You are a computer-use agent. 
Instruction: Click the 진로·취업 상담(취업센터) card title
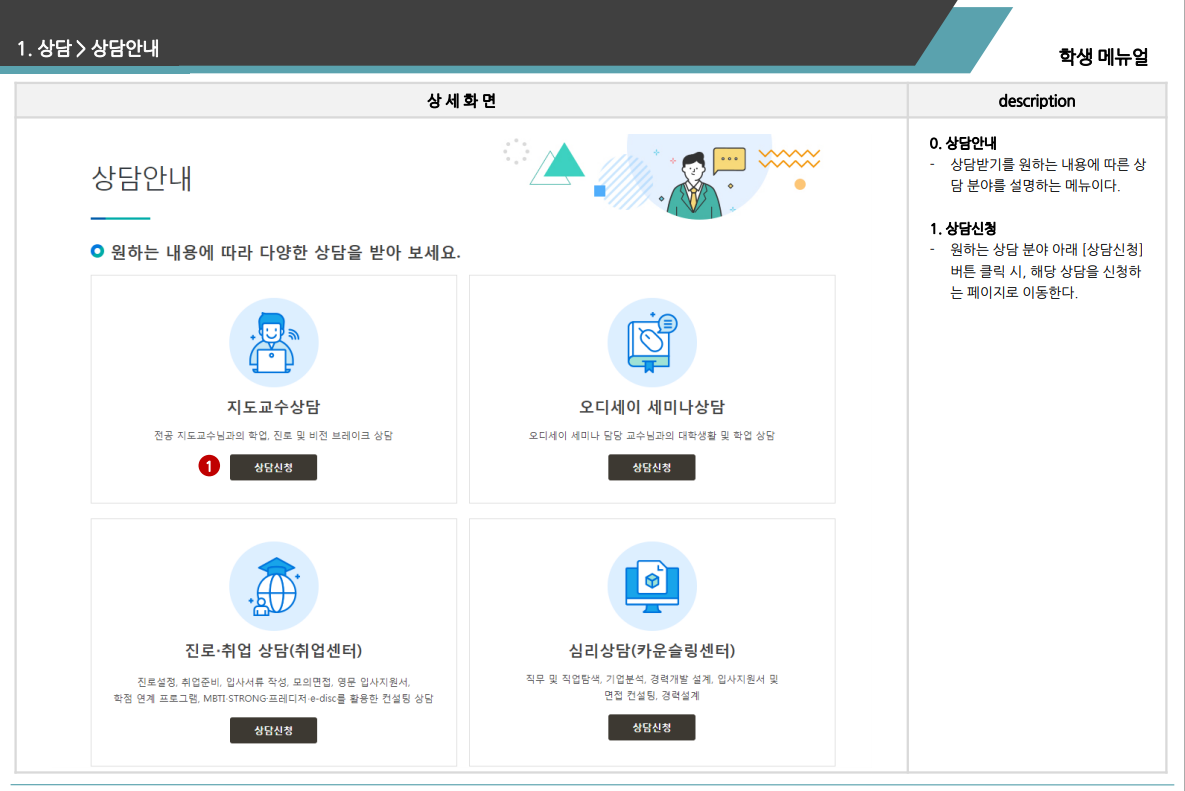[x=274, y=650]
